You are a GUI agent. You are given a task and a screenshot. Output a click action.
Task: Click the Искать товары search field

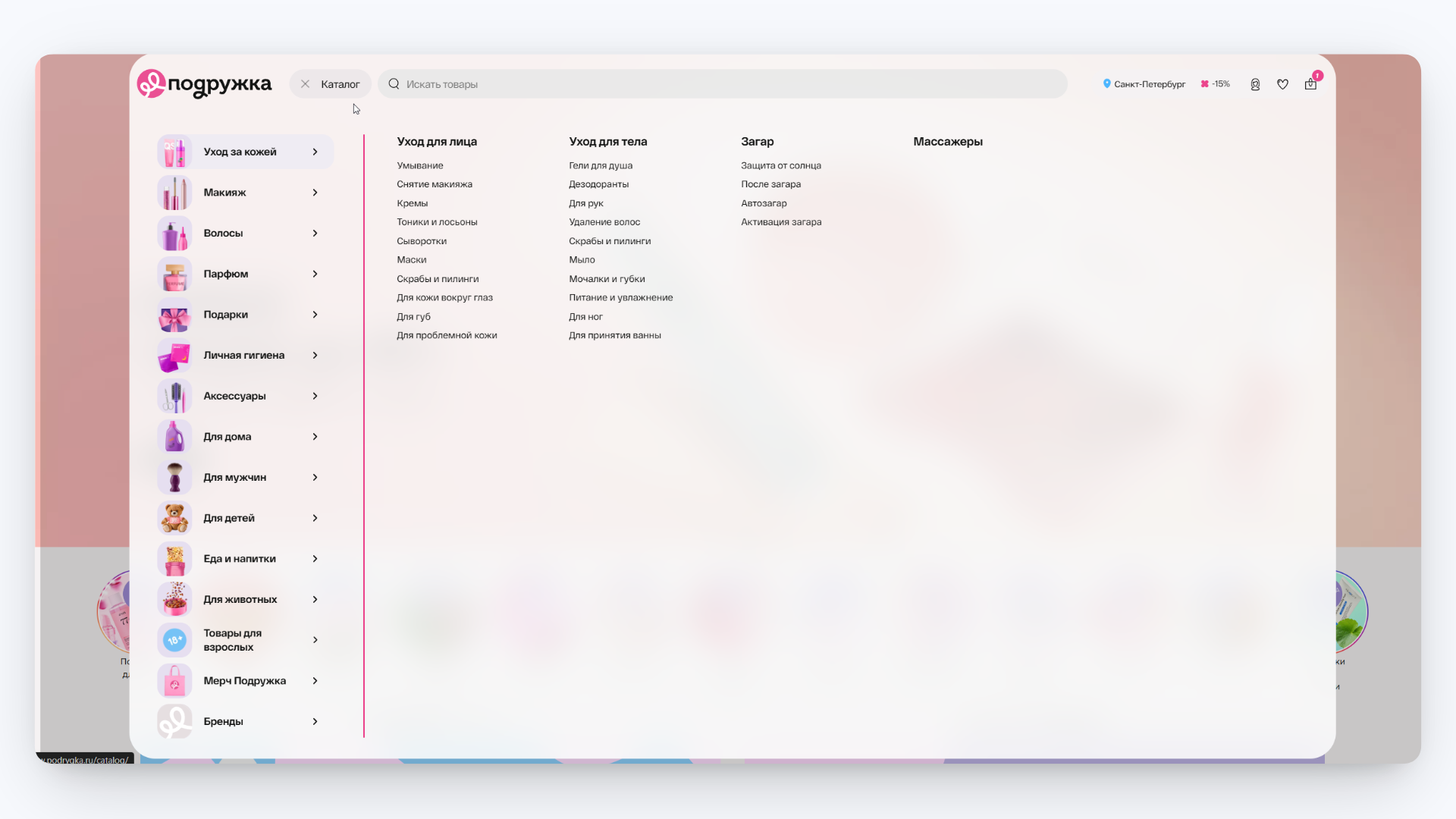point(720,84)
